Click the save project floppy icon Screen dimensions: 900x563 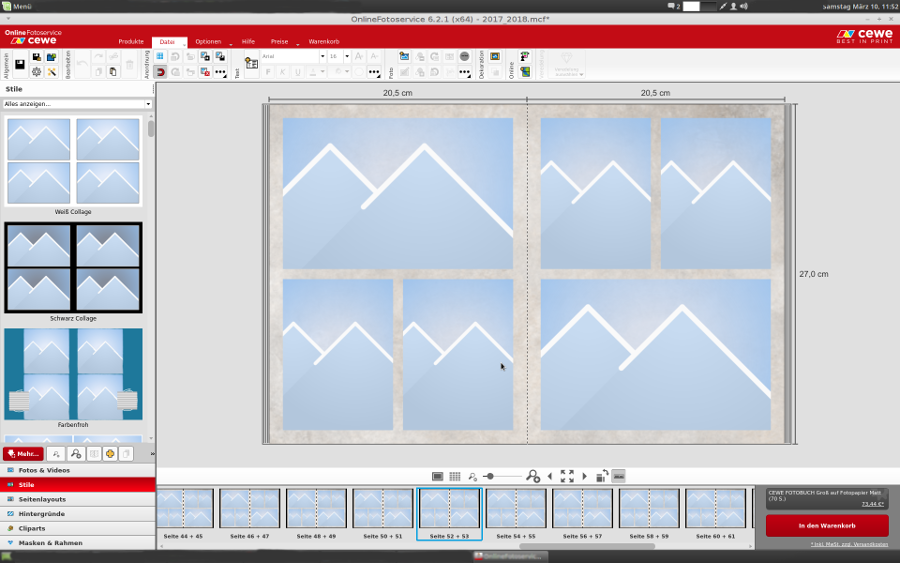tap(20, 64)
